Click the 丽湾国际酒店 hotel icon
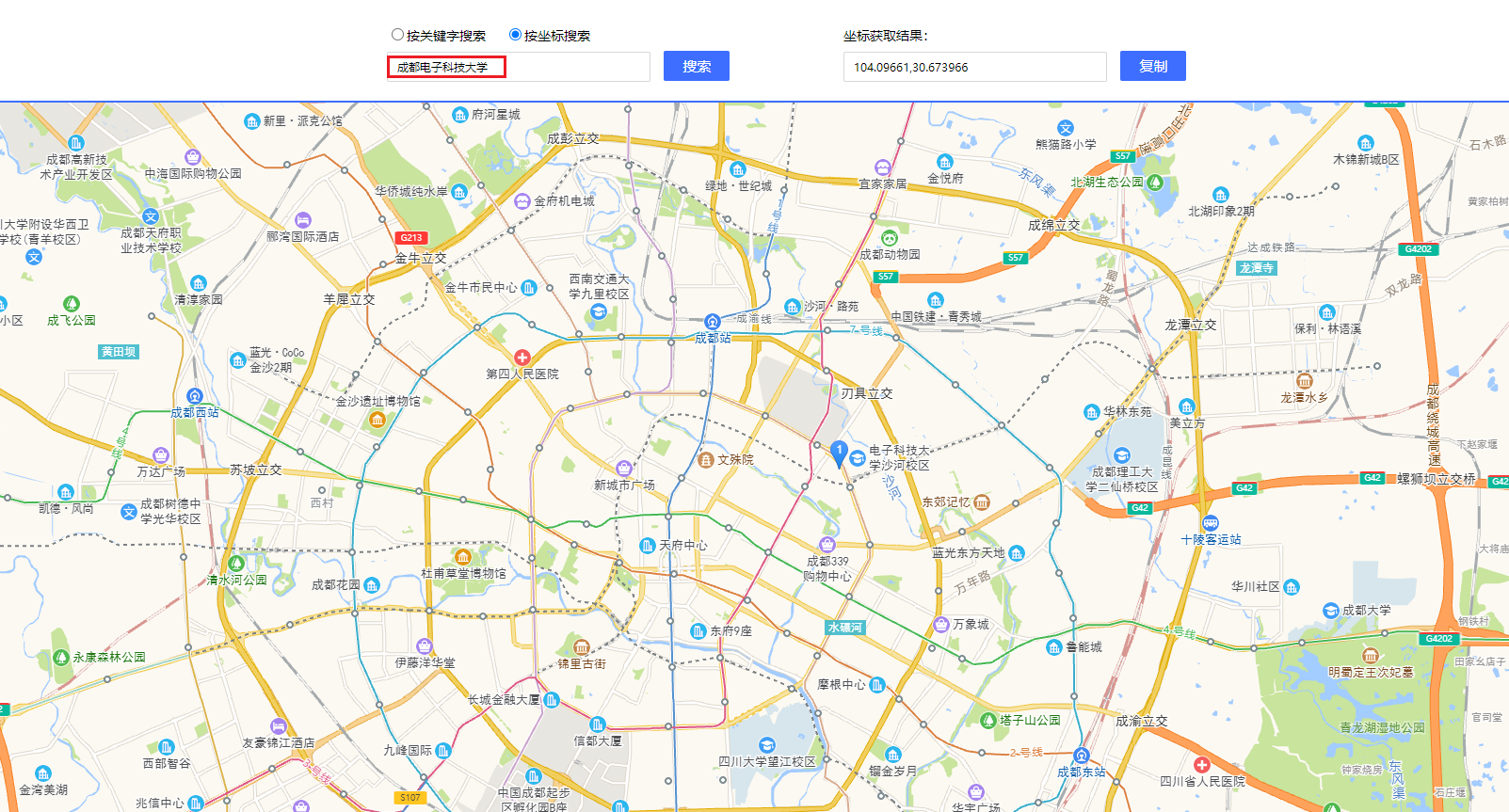The image size is (1509, 812). (x=303, y=220)
